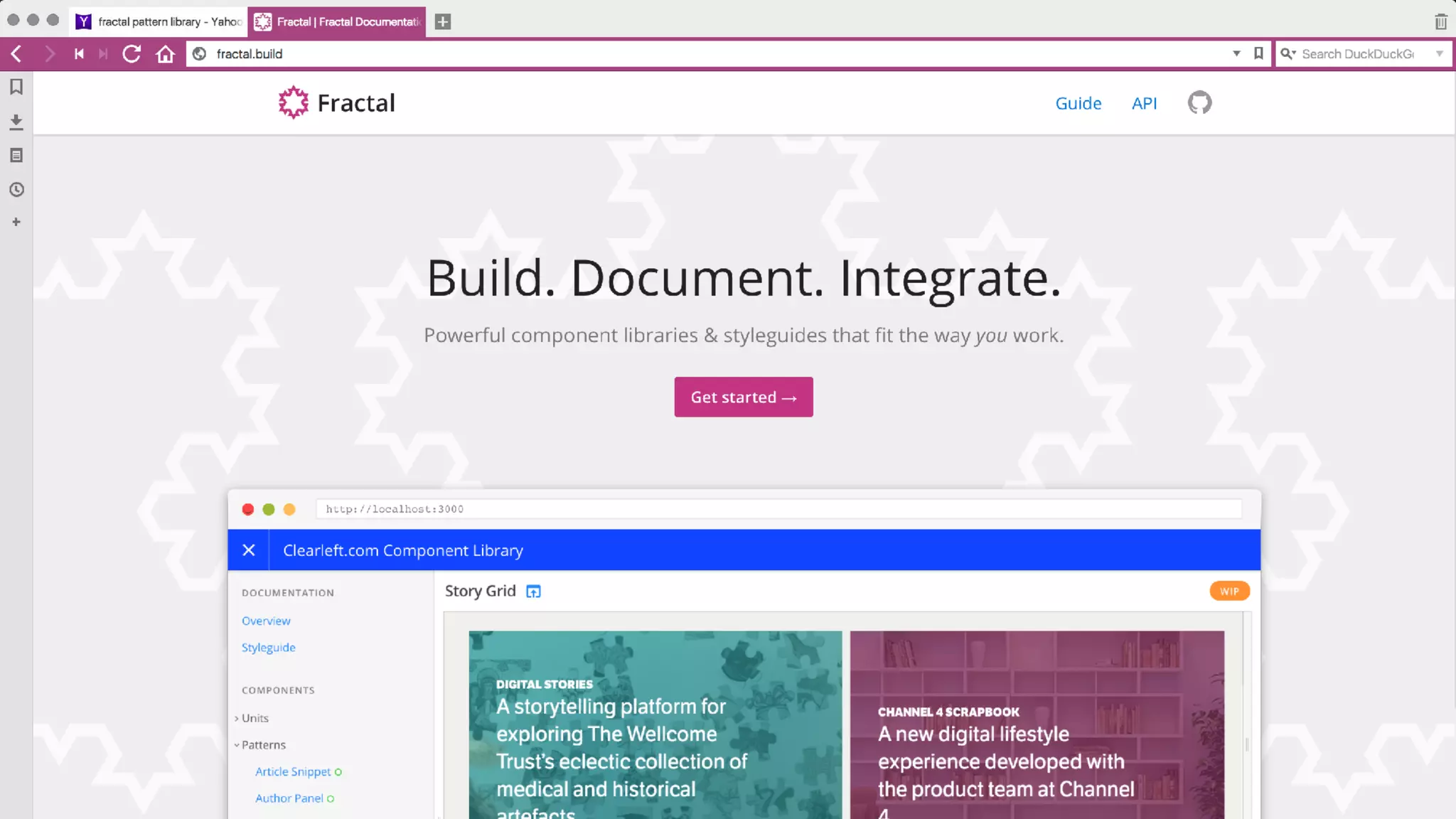
Task: Add a web panel with plus icon
Action: click(16, 222)
